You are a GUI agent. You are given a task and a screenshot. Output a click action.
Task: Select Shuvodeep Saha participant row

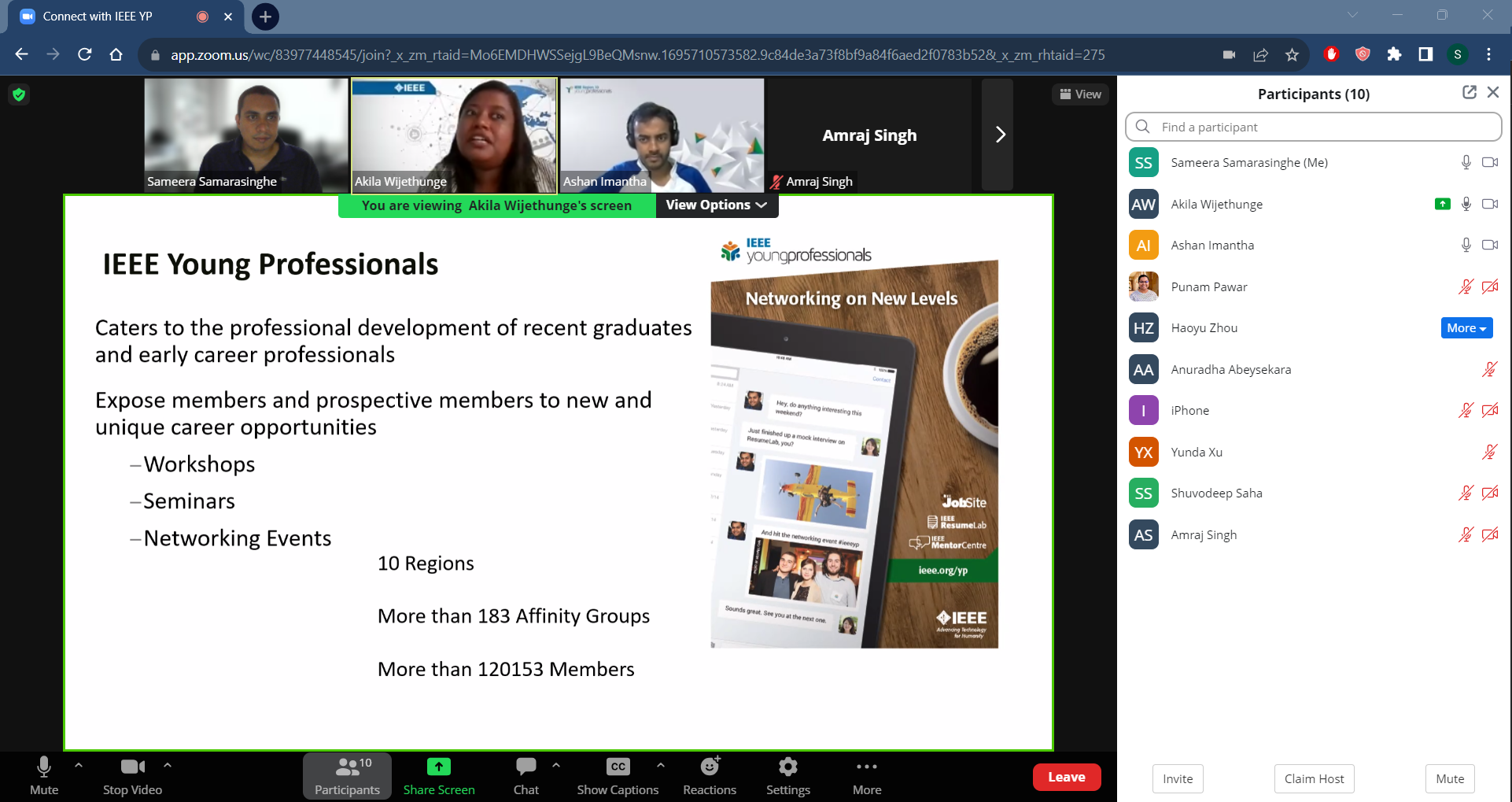(1313, 493)
